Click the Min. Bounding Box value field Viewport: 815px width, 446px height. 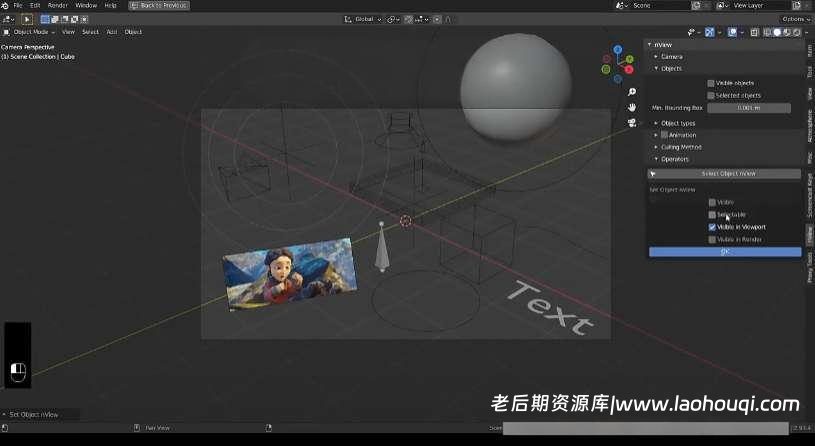point(748,108)
